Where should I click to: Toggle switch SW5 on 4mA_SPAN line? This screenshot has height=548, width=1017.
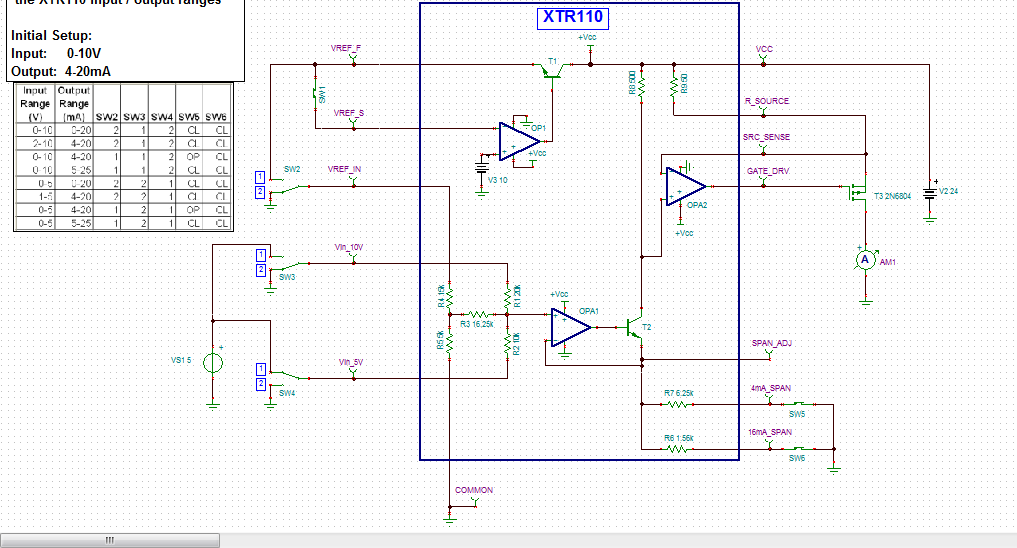coord(797,405)
